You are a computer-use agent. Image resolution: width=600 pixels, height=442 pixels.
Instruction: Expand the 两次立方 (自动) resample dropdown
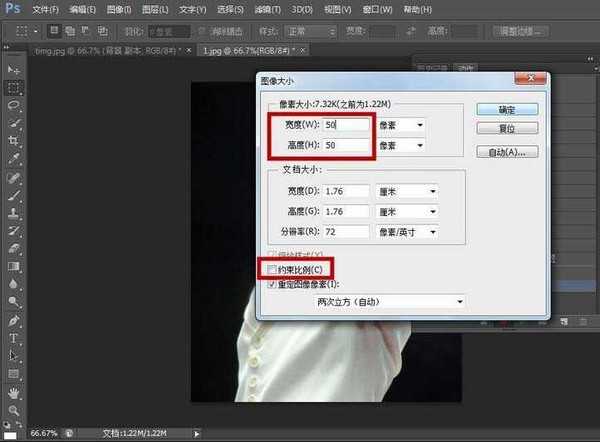pos(388,301)
